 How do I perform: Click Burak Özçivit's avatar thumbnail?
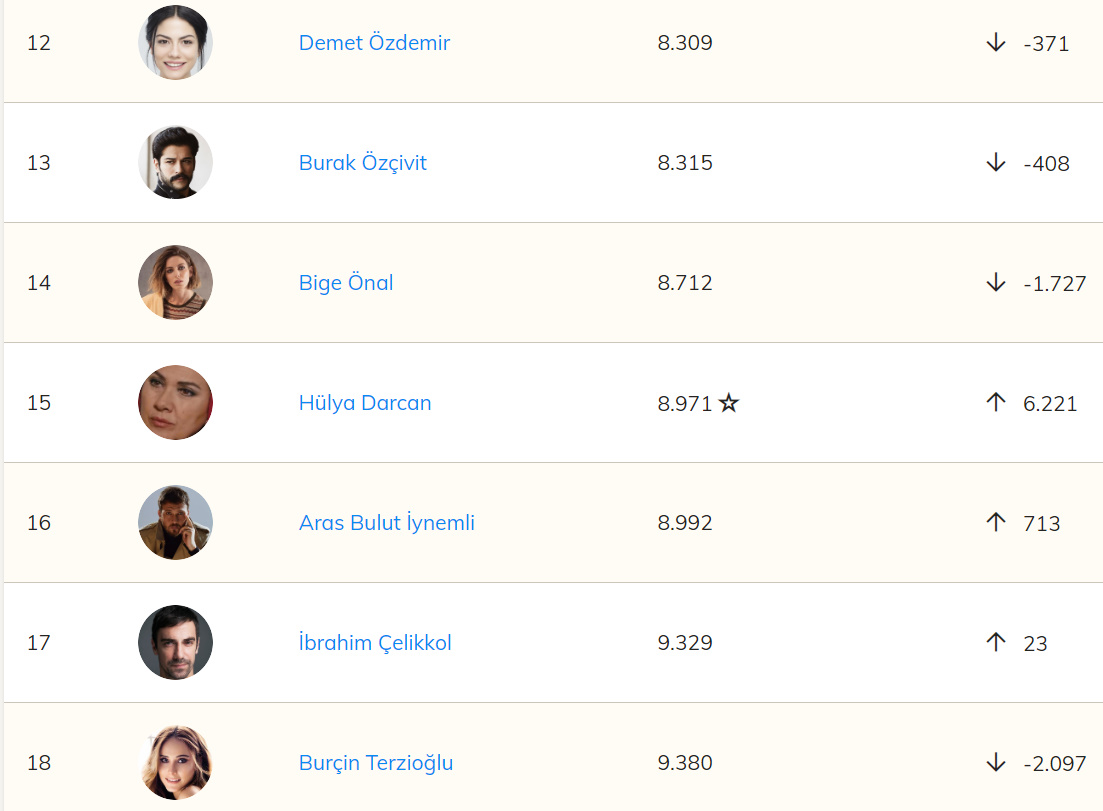pos(175,163)
